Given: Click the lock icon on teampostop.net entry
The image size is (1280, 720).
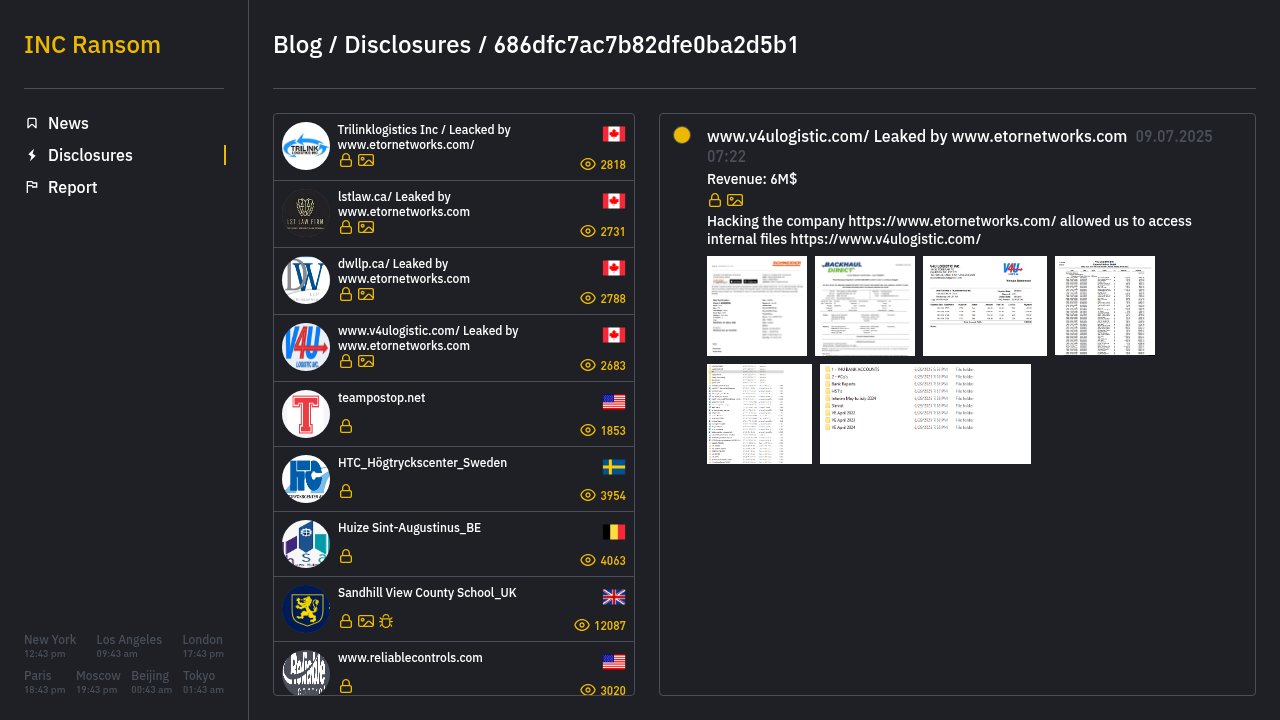Looking at the screenshot, I should [346, 426].
